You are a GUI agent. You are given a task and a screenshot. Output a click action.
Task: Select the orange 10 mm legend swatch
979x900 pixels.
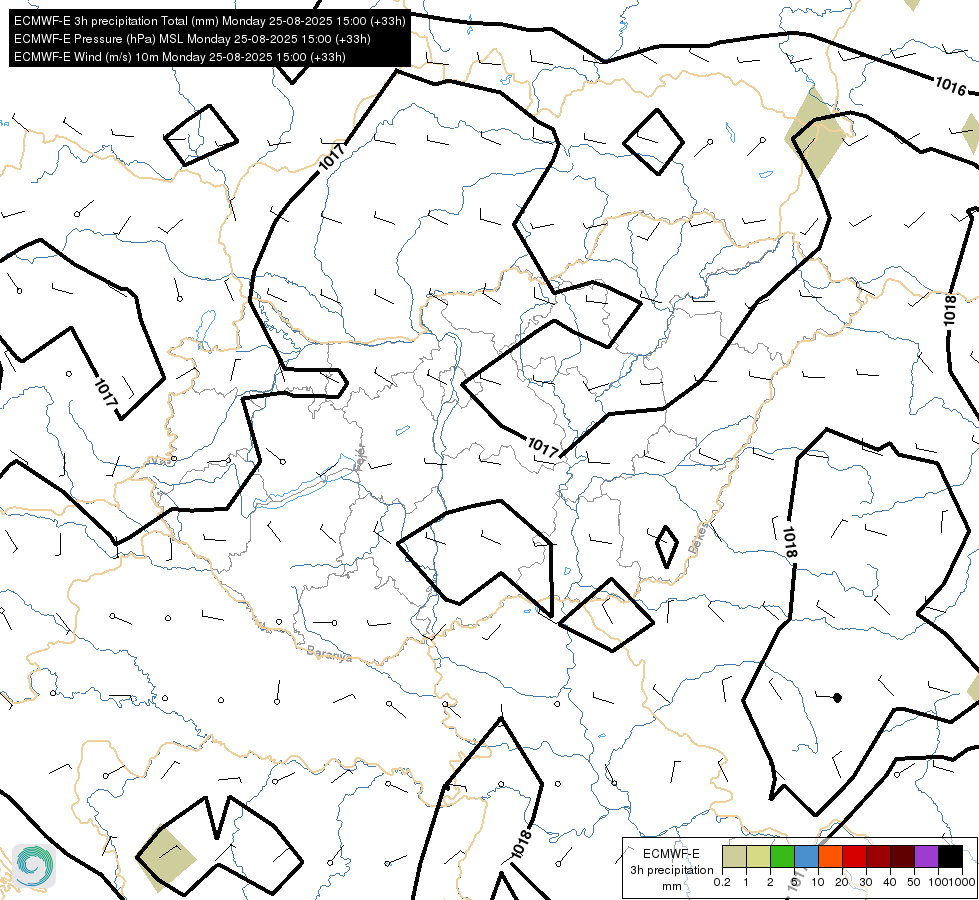coord(830,856)
